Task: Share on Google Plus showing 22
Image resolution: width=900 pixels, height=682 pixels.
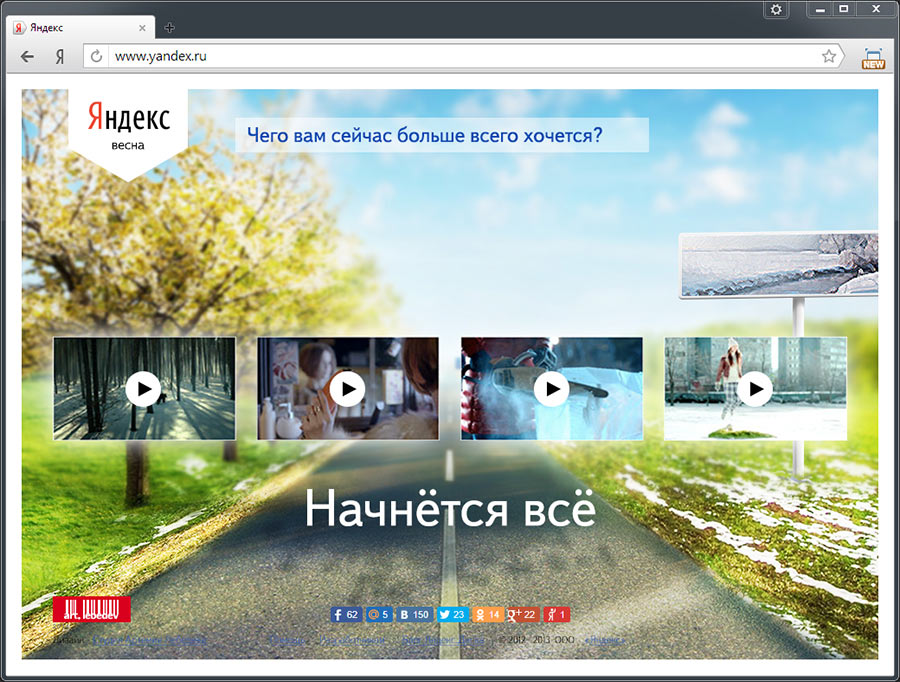Action: point(524,615)
